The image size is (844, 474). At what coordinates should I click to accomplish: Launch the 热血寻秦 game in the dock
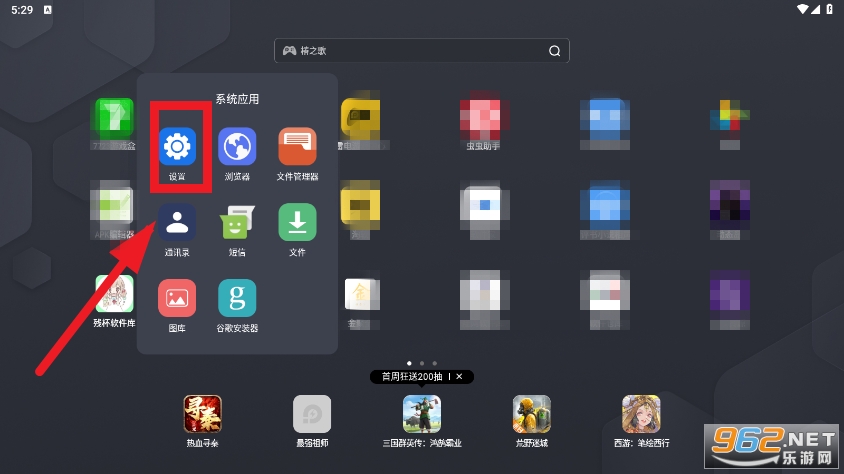(x=202, y=414)
